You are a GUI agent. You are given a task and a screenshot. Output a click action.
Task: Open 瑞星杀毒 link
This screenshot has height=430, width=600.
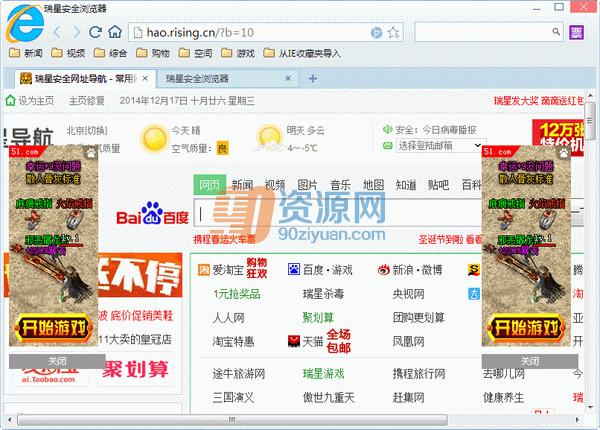(323, 294)
